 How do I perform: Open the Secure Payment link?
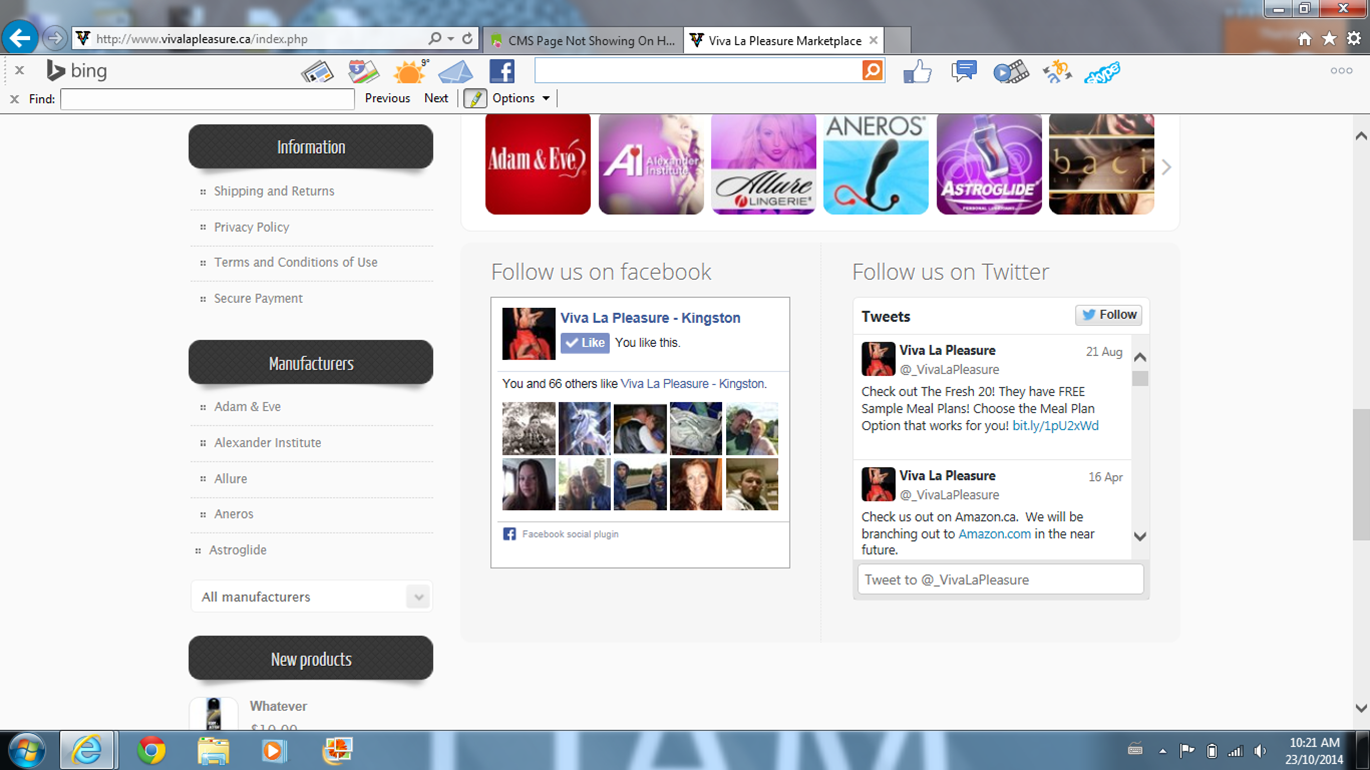pyautogui.click(x=258, y=298)
